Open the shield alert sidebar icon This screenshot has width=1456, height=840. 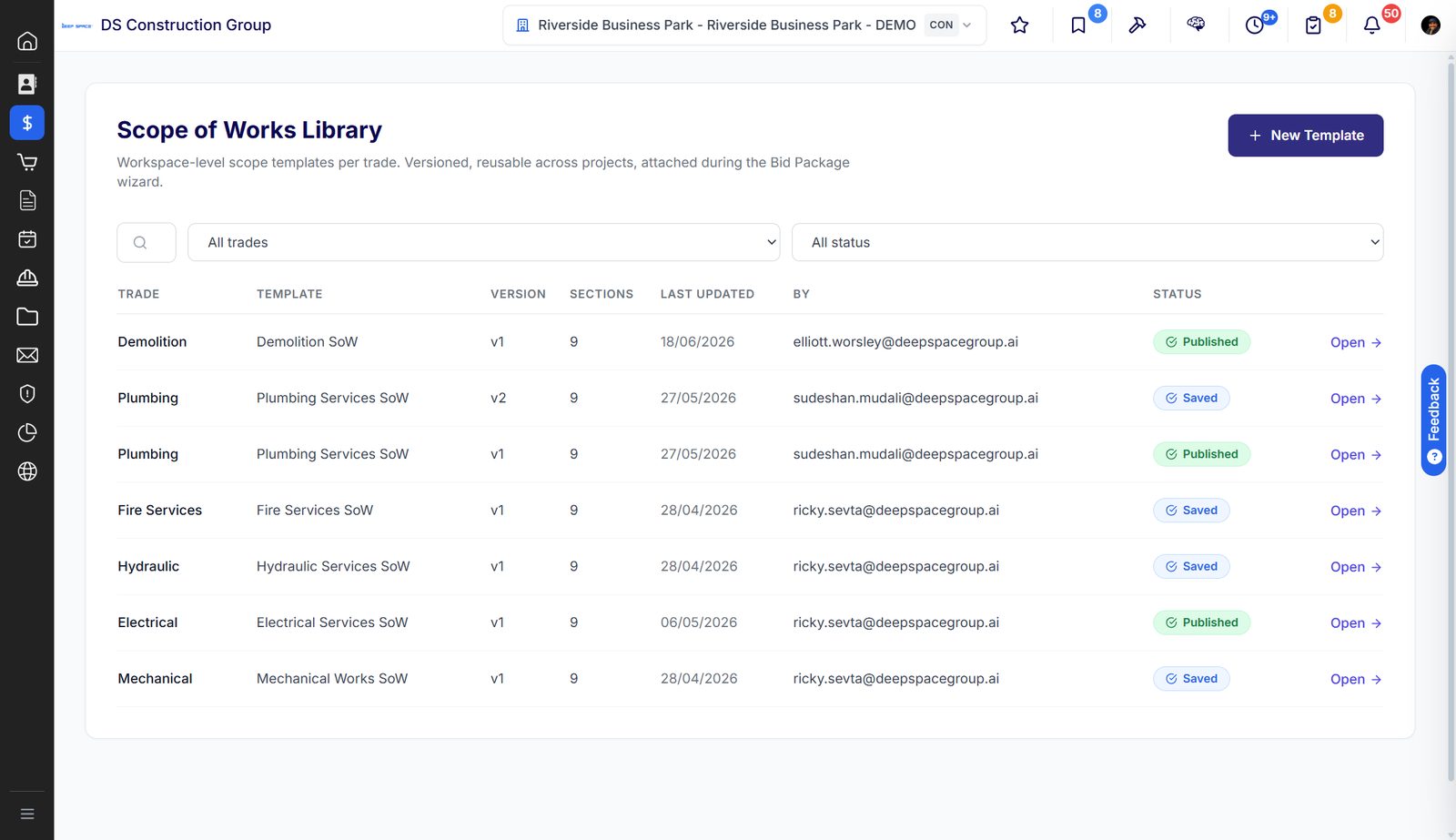coord(27,394)
